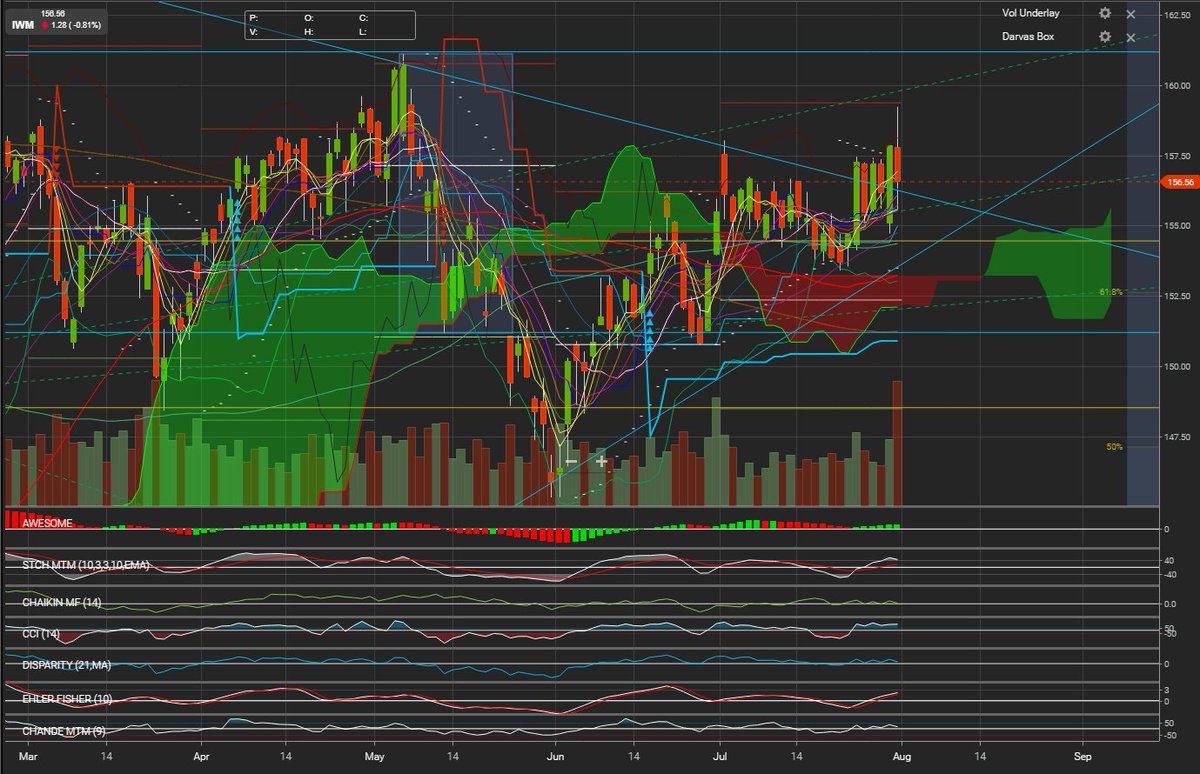The width and height of the screenshot is (1200, 774).
Task: Click the AWESOME oscillator panel label
Action: pyautogui.click(x=46, y=523)
